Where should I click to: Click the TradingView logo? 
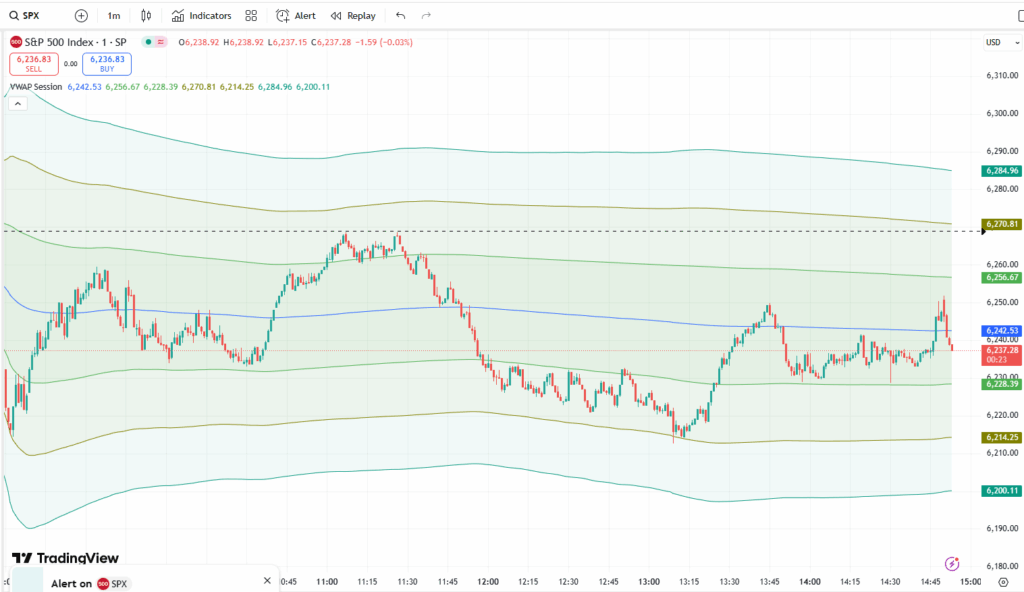[x=65, y=558]
